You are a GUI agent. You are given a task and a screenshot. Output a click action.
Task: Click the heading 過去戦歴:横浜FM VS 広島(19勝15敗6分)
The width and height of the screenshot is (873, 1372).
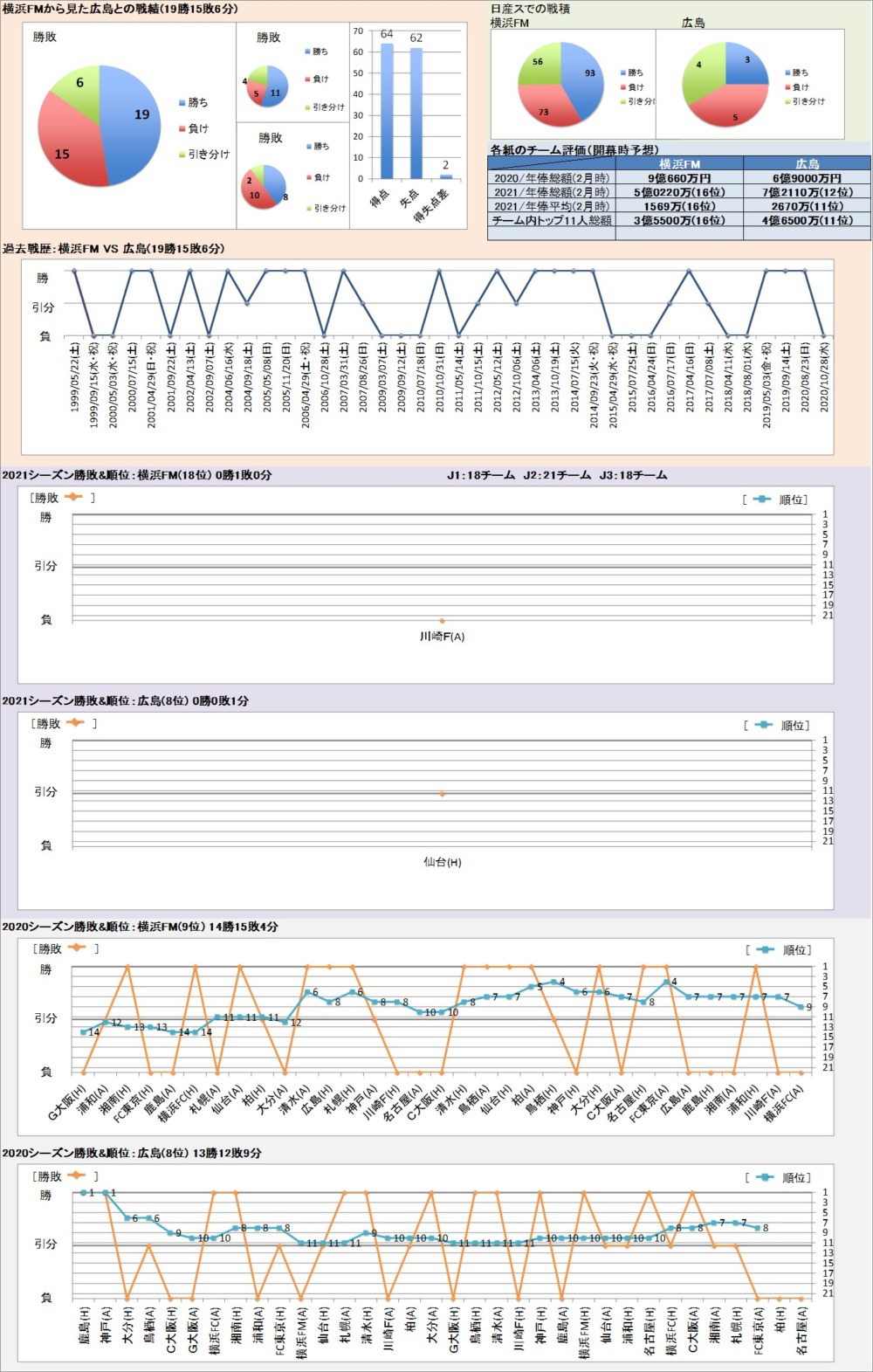113,249
